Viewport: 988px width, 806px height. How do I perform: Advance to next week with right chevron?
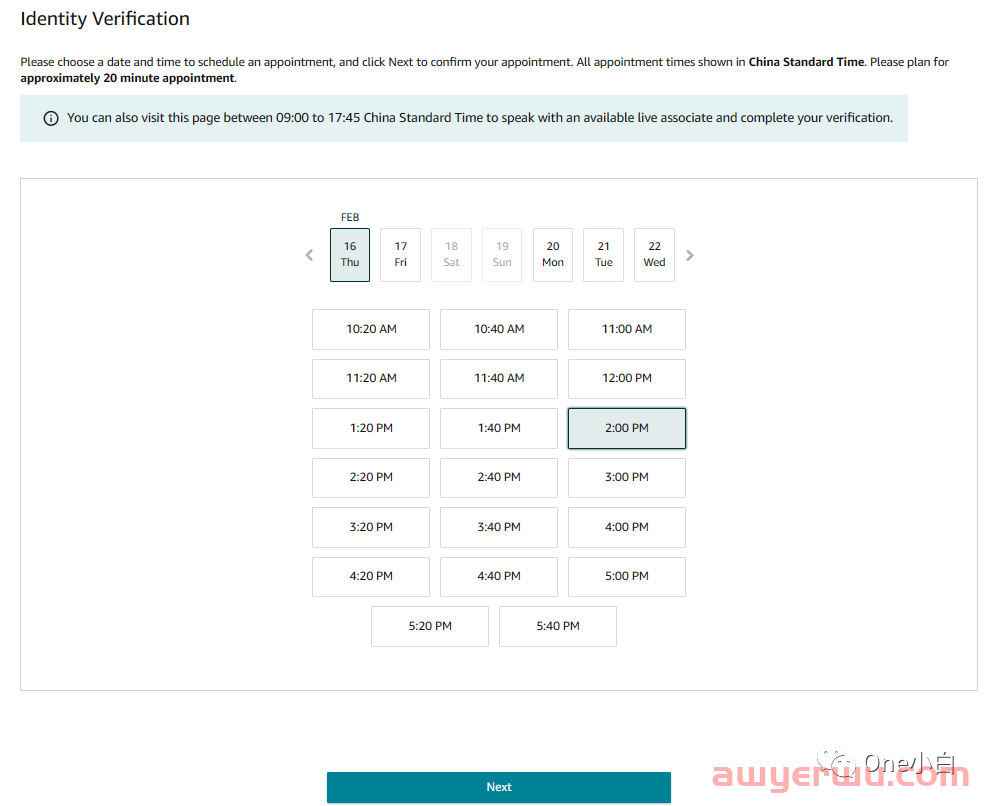click(x=690, y=255)
